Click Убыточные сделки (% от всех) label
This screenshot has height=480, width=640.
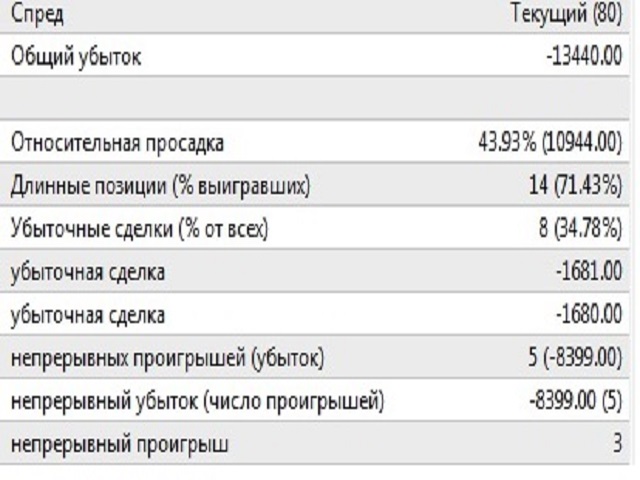click(140, 229)
